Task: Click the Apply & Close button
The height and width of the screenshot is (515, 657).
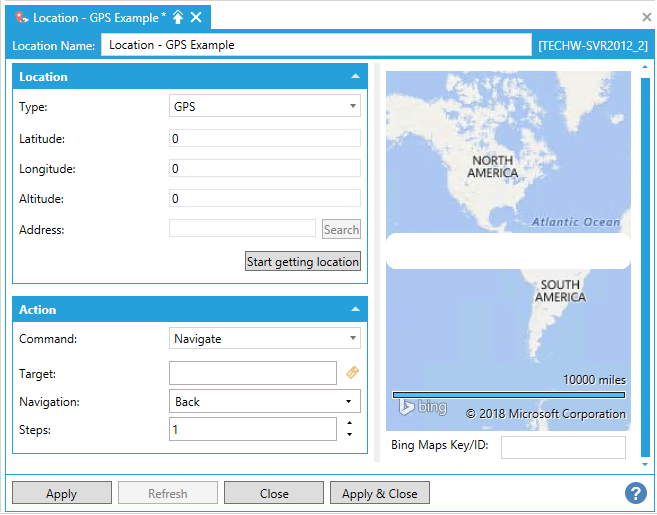Action: pos(380,493)
